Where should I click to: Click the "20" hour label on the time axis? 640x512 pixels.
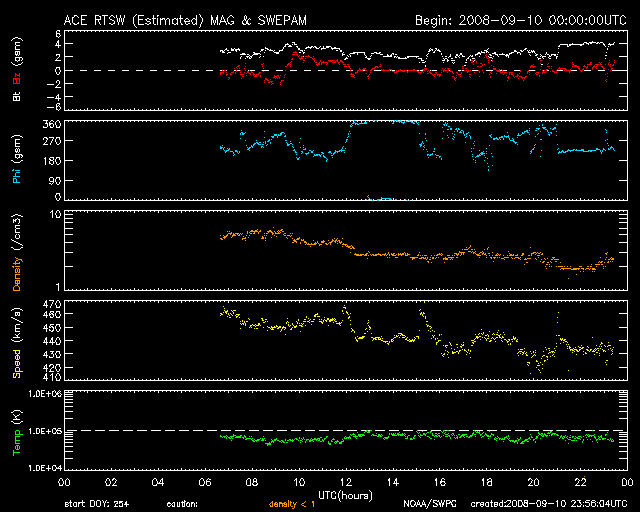533,483
